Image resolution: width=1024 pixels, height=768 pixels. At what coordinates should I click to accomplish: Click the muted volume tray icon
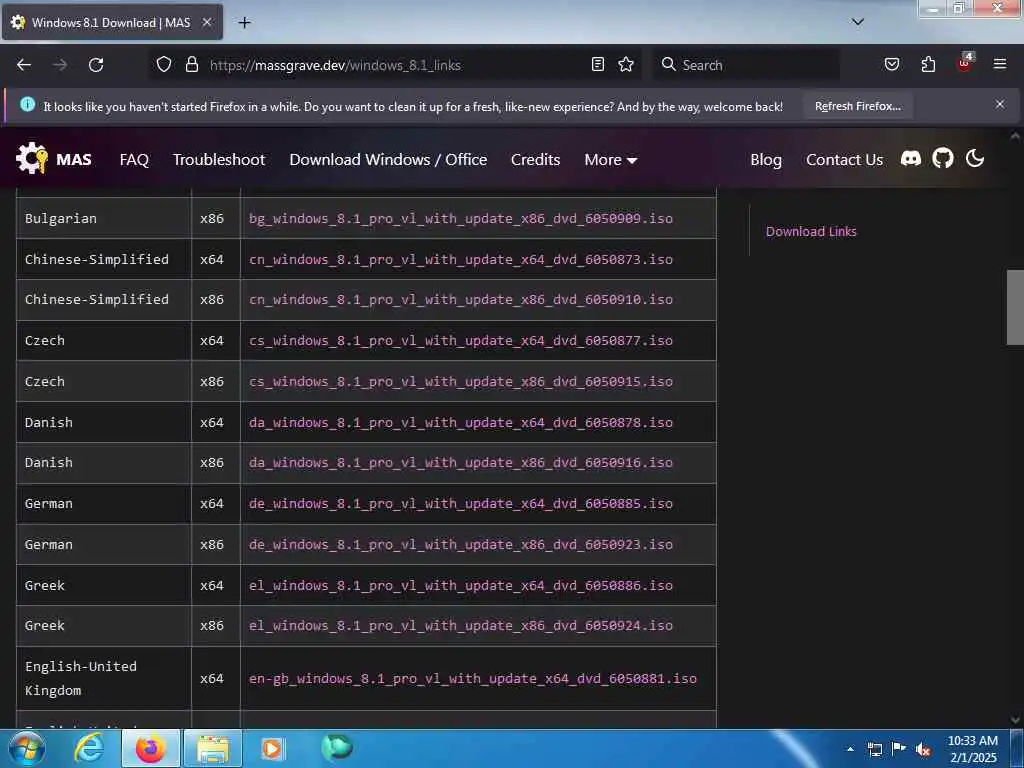tap(923, 749)
